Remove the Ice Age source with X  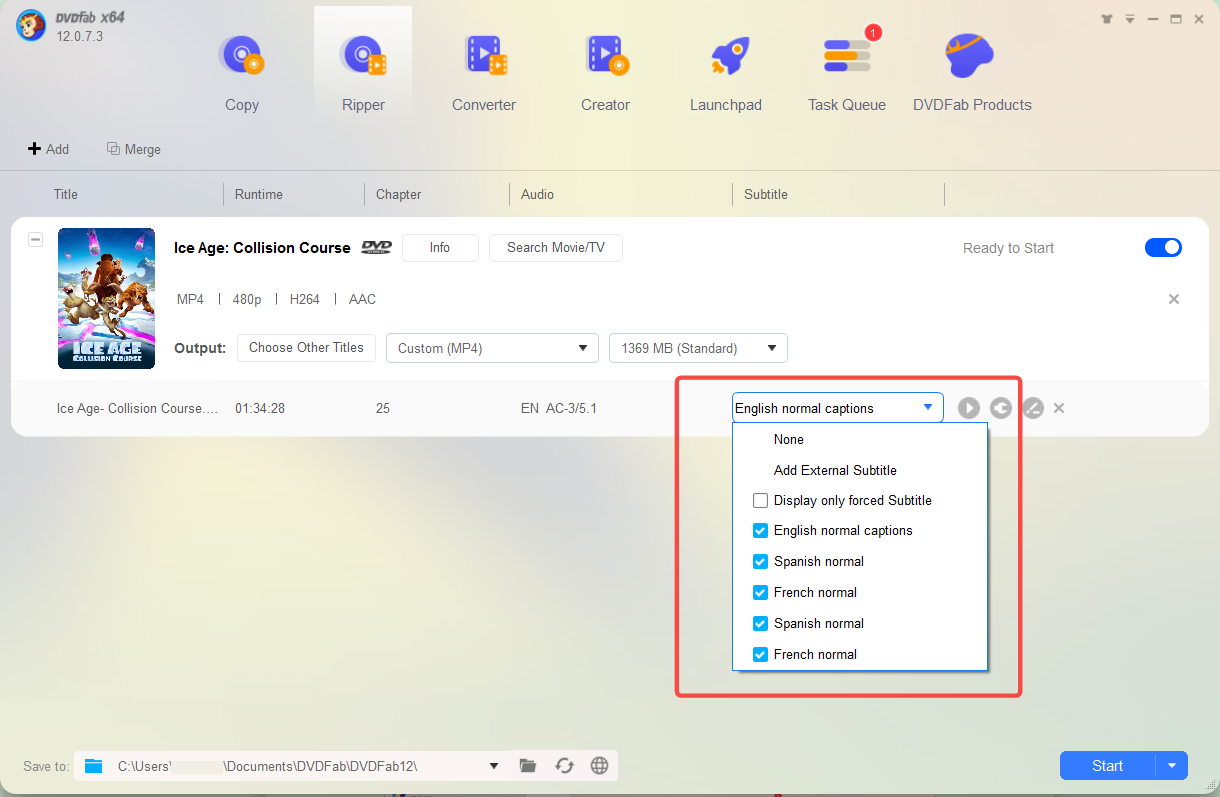(1174, 299)
